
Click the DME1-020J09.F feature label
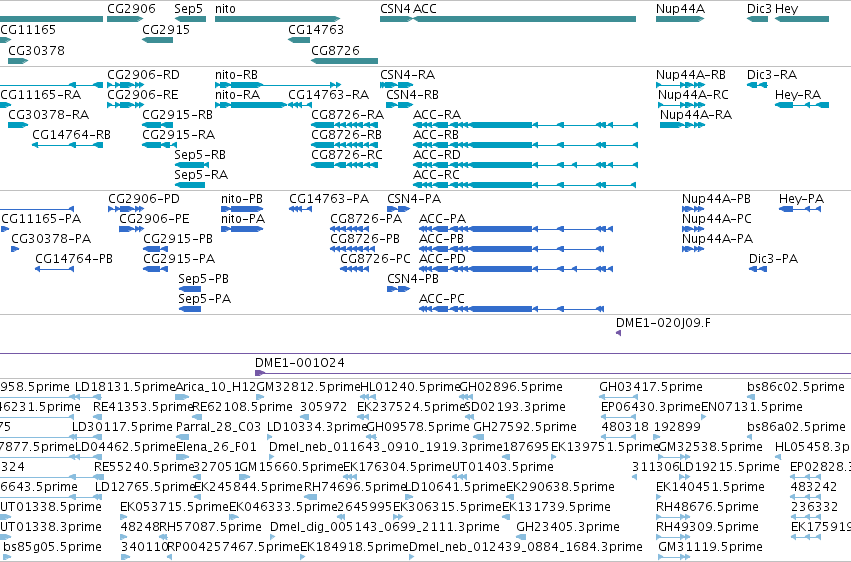(663, 323)
